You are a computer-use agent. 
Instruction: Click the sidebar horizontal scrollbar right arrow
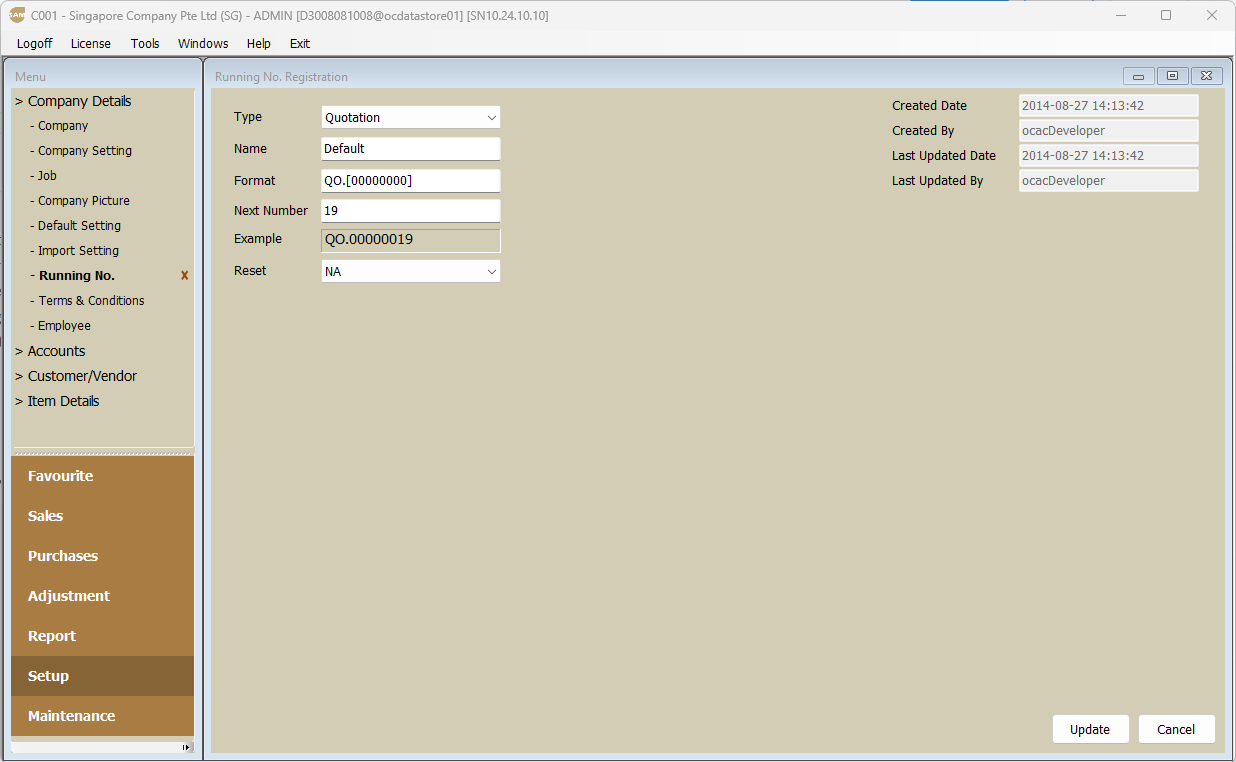[x=186, y=747]
